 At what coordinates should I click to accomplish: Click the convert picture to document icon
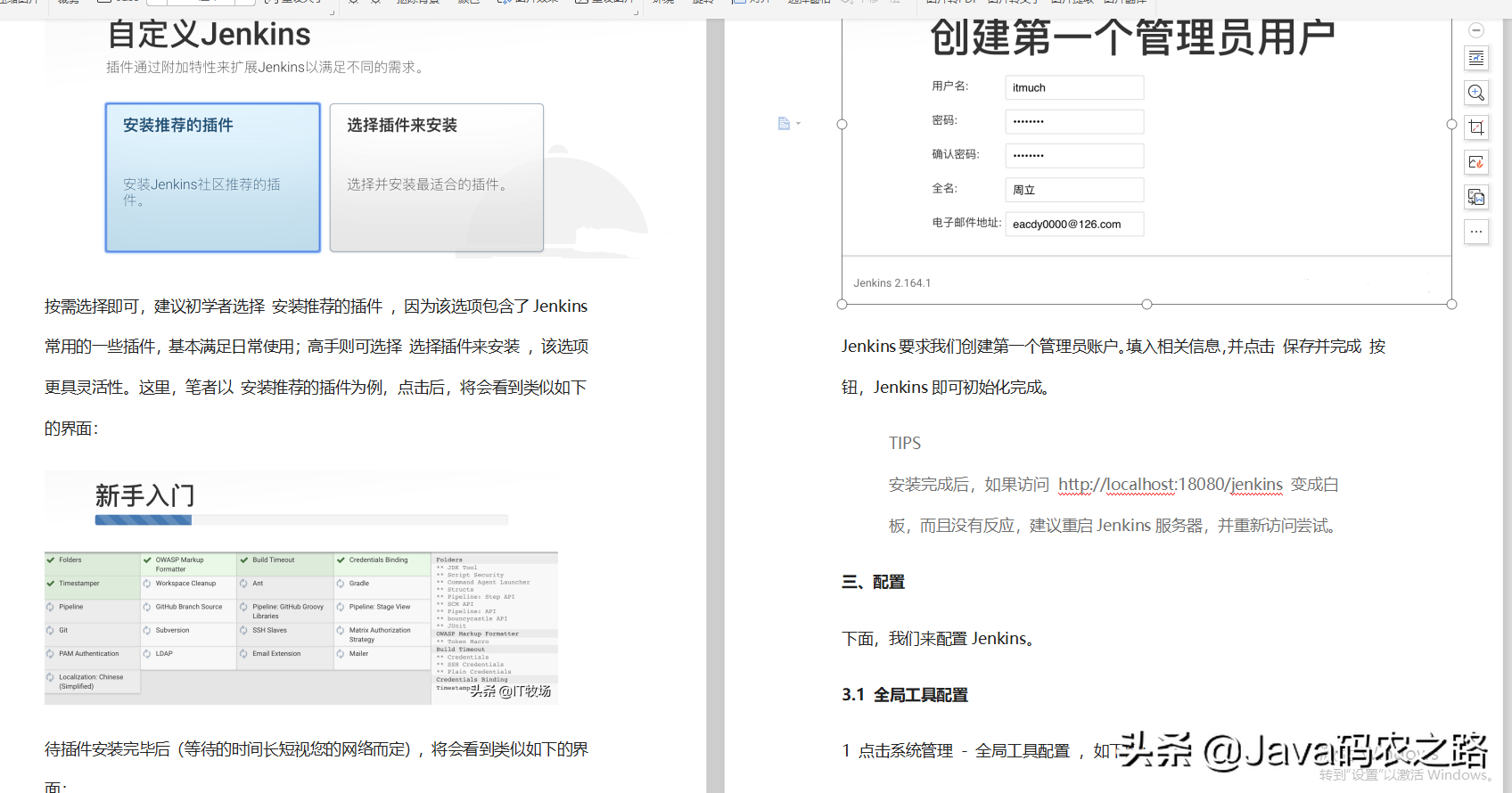[x=1476, y=197]
